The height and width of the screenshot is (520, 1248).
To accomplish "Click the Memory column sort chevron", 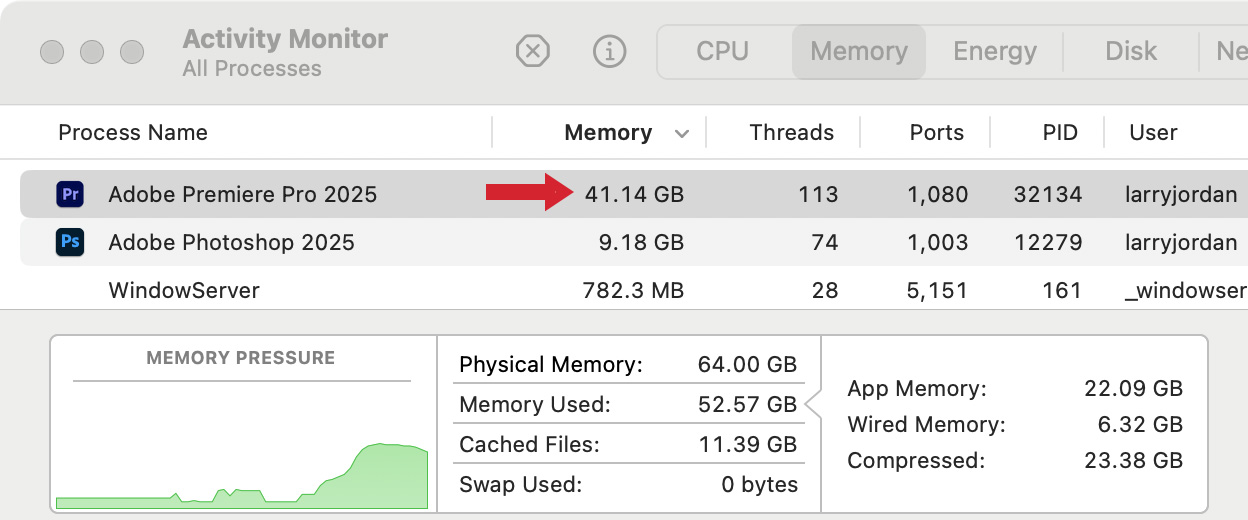I will coord(682,133).
